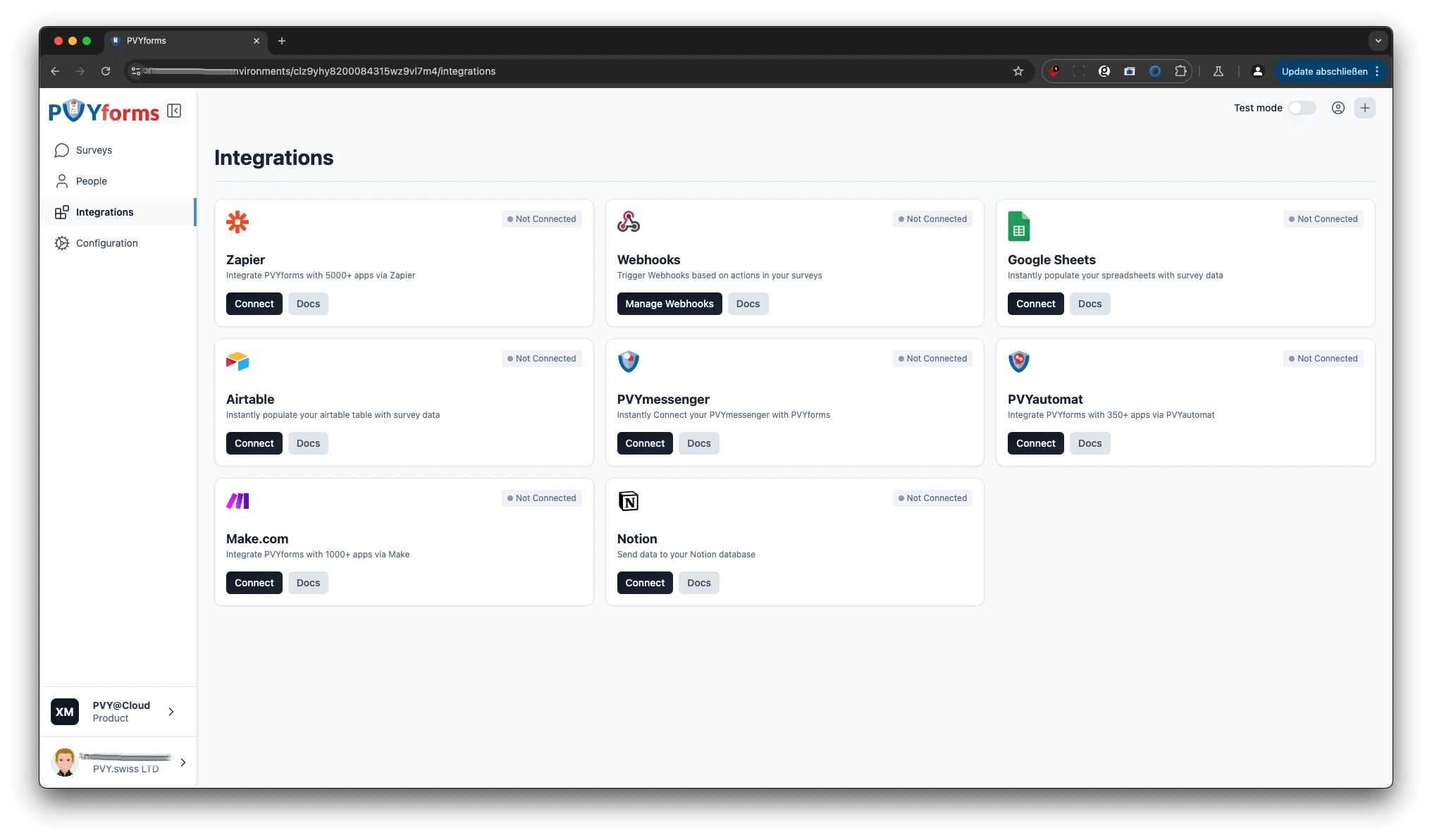The width and height of the screenshot is (1432, 840).
Task: Connect the Airtable integration
Action: 254,443
